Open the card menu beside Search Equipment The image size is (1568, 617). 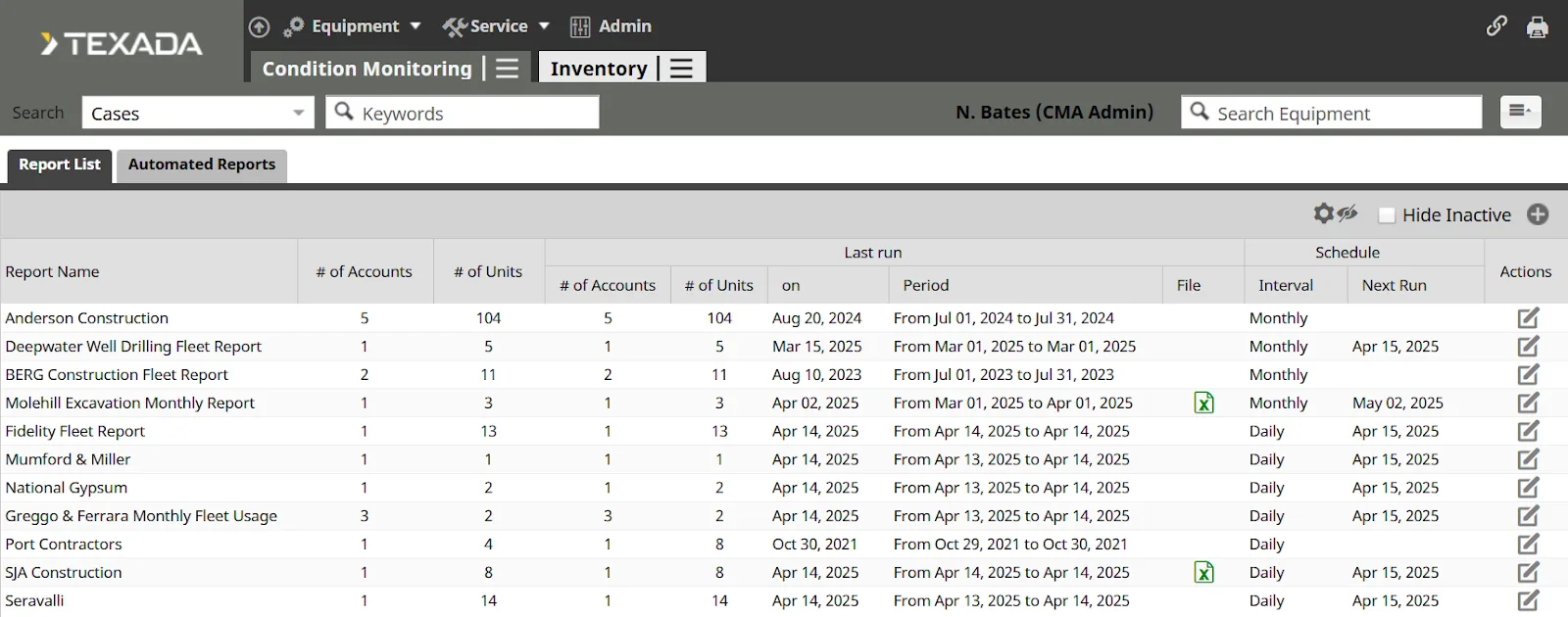1520,112
